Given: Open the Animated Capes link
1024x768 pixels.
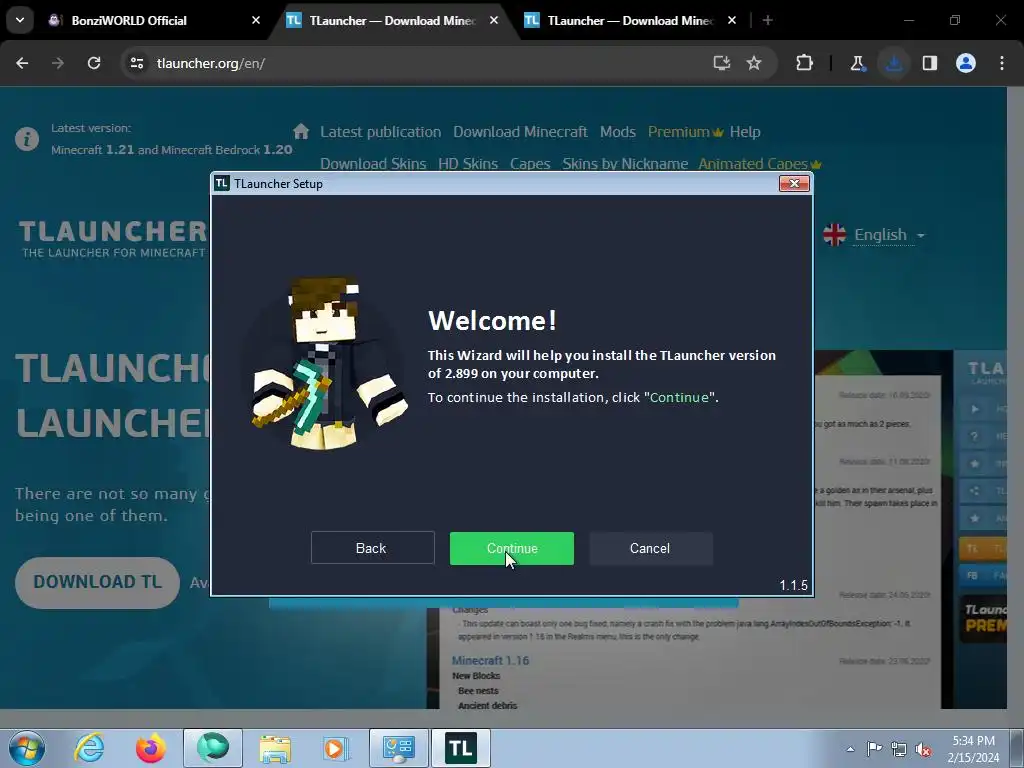Looking at the screenshot, I should pyautogui.click(x=760, y=163).
